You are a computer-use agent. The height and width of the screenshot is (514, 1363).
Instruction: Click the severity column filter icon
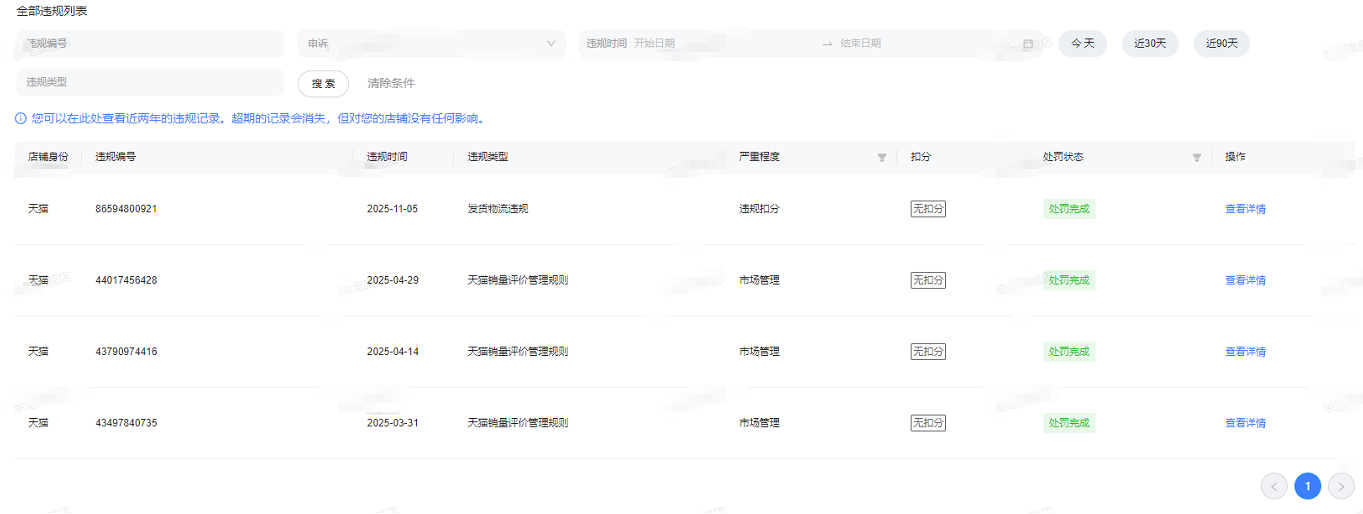coord(882,158)
